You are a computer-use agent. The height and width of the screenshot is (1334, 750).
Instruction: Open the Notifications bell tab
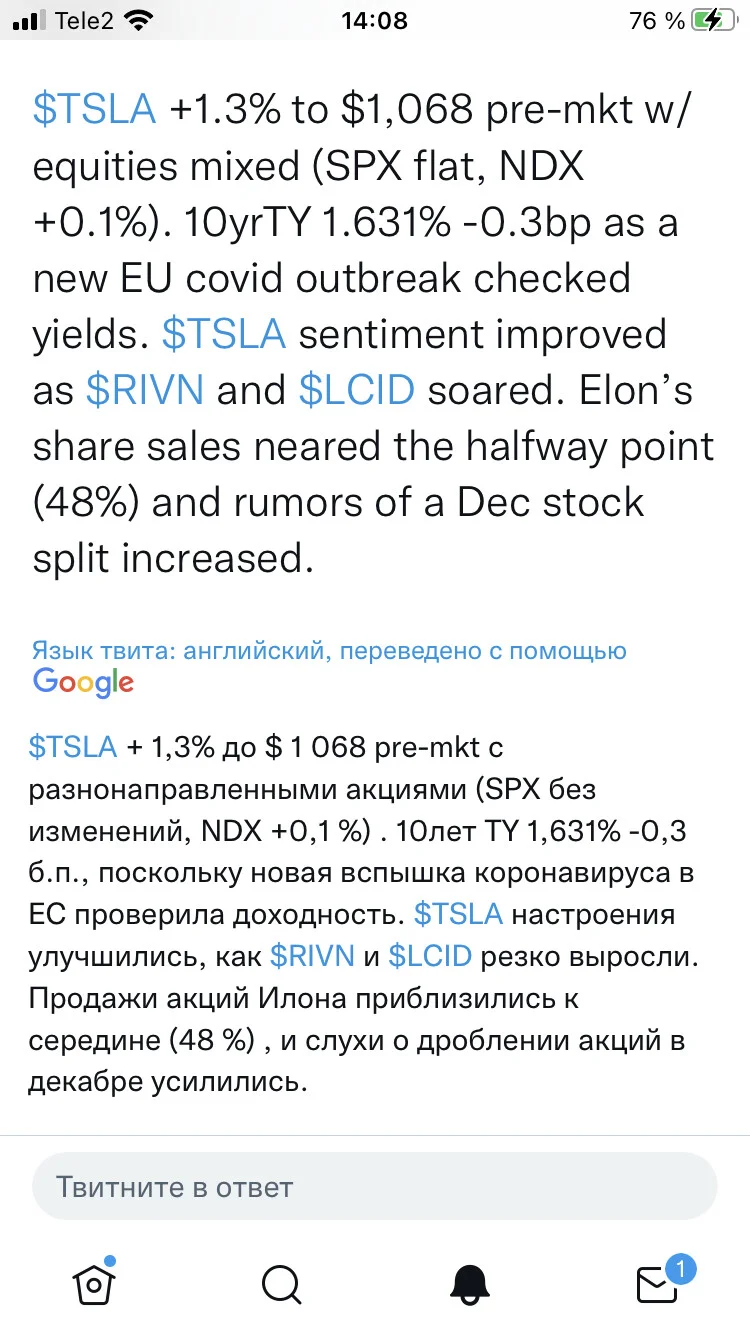469,1283
